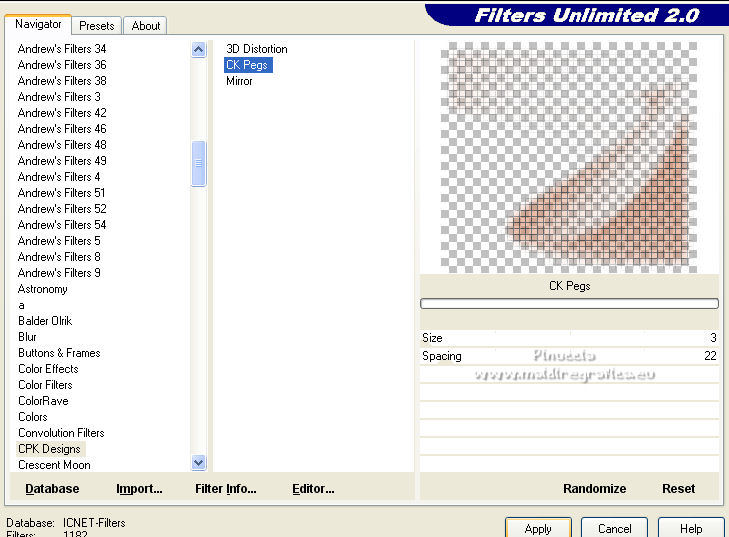Select Andrew's Filters 9 category

[59, 273]
